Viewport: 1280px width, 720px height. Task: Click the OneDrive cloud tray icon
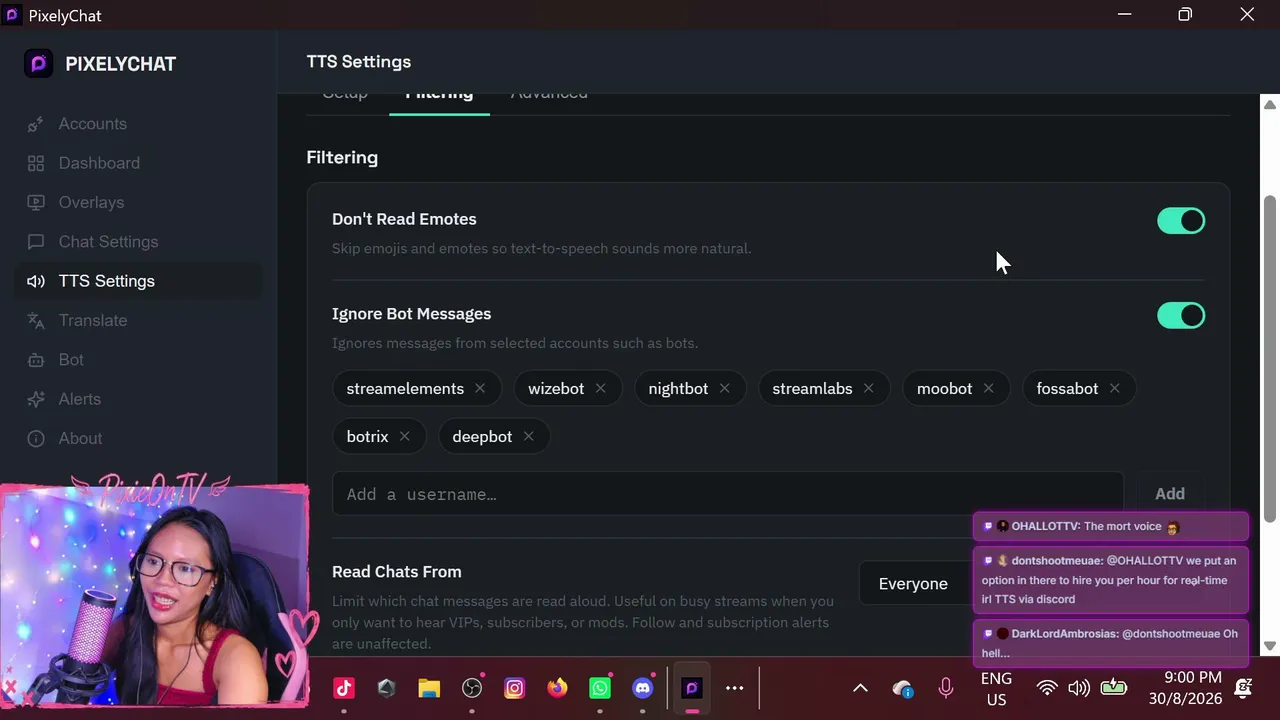click(903, 688)
